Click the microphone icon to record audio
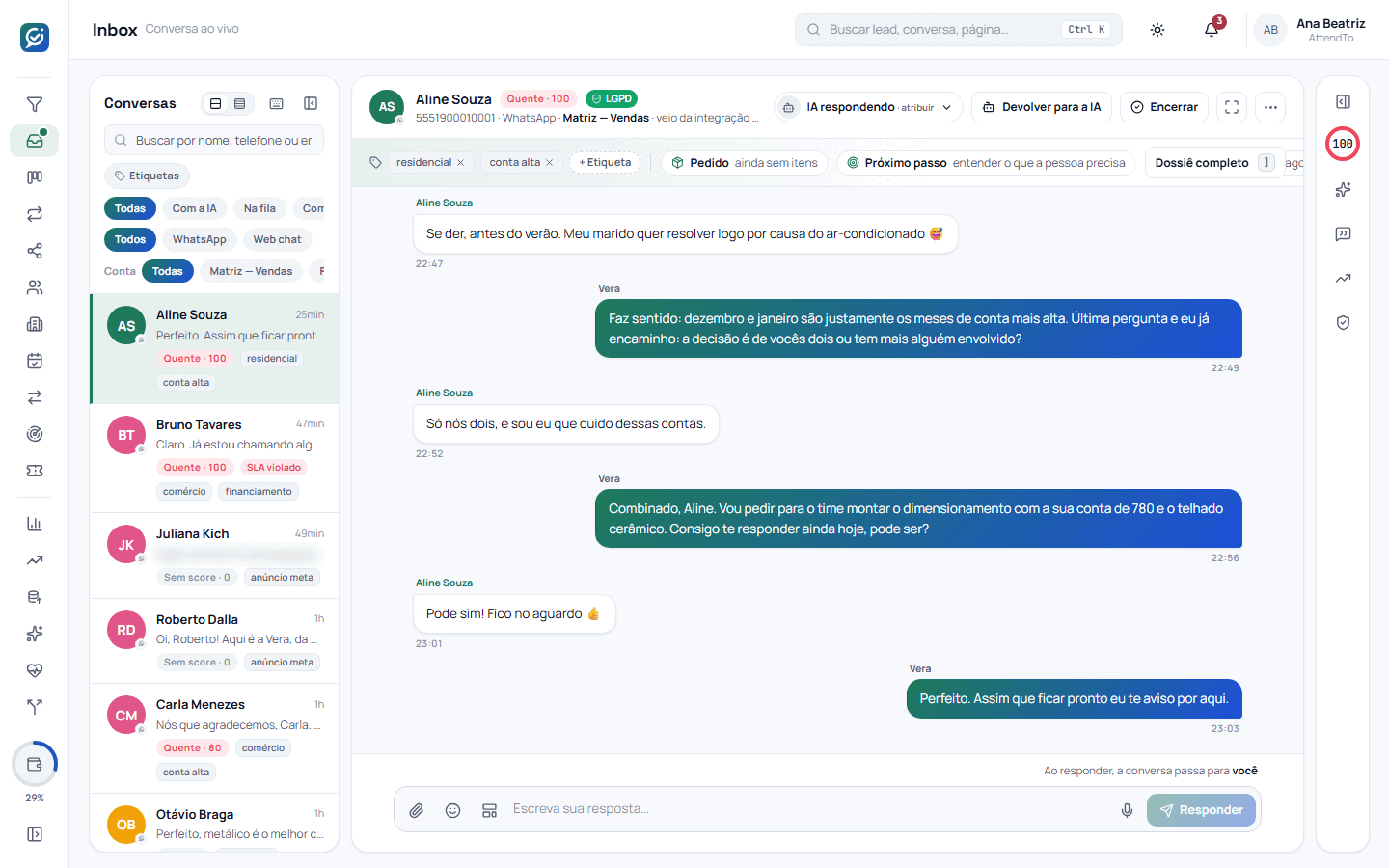 click(x=1127, y=810)
